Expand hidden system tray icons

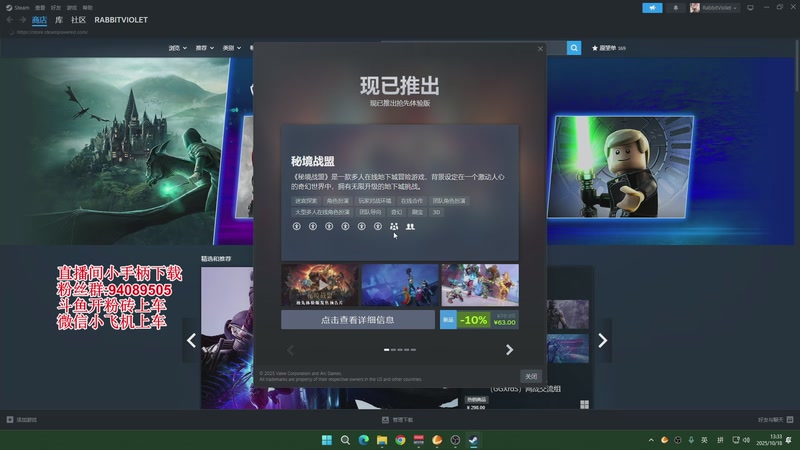coord(651,440)
